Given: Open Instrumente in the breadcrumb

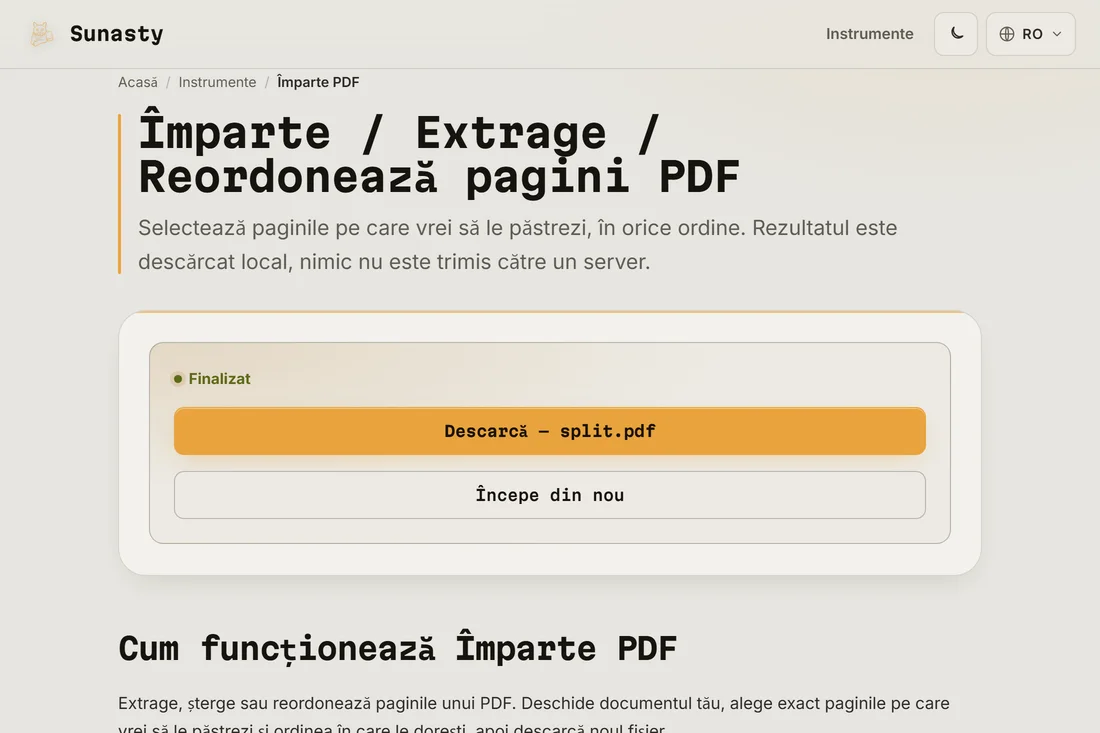Looking at the screenshot, I should coord(217,82).
